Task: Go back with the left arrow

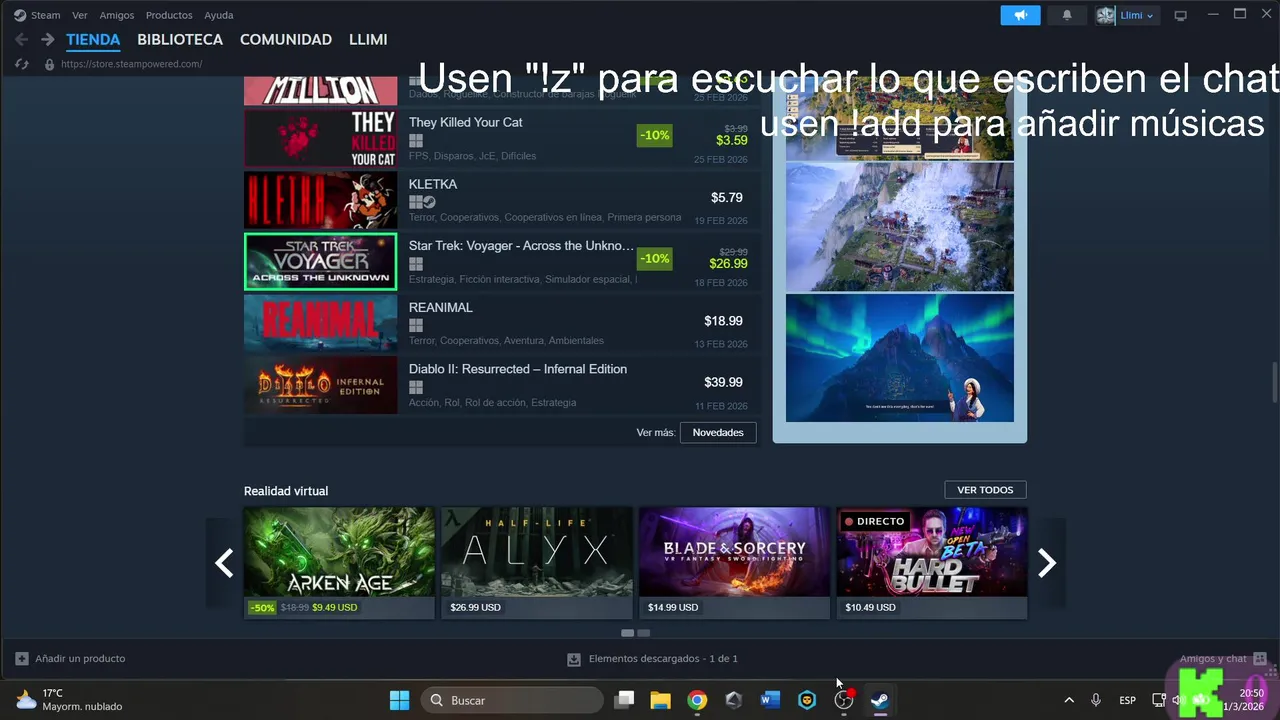Action: coord(21,40)
